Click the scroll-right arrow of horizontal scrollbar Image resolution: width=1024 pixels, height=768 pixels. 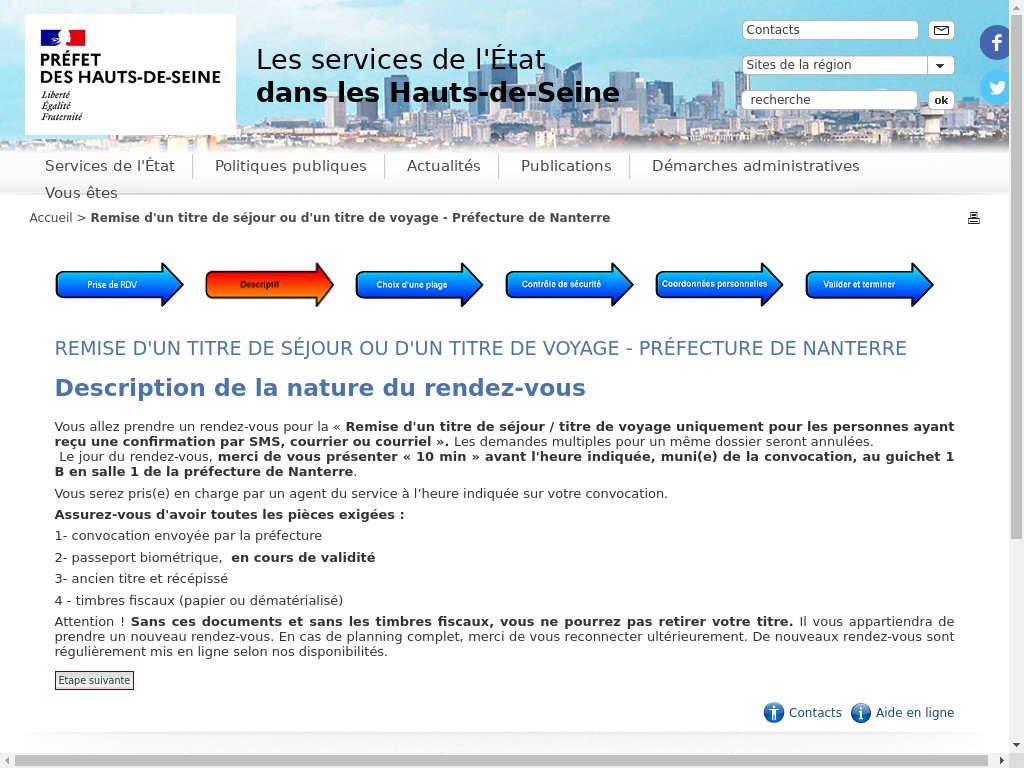coord(1002,761)
